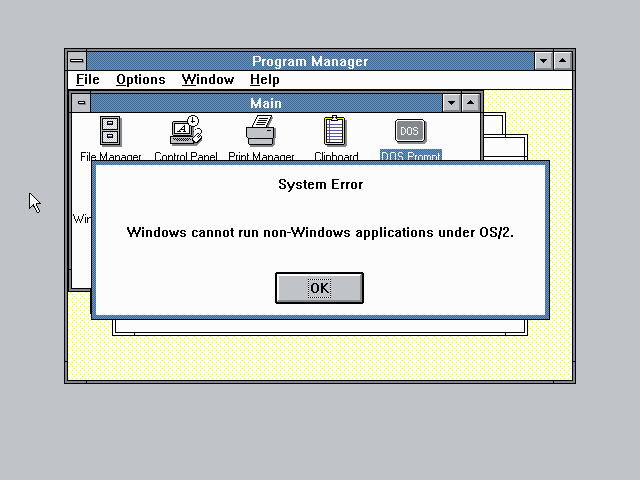Image resolution: width=640 pixels, height=480 pixels.
Task: Dismiss the System Error with OK
Action: point(320,288)
